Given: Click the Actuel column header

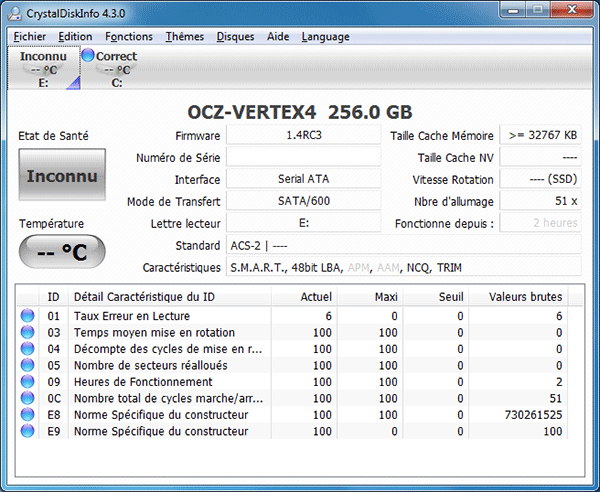Looking at the screenshot, I should click(x=304, y=297).
